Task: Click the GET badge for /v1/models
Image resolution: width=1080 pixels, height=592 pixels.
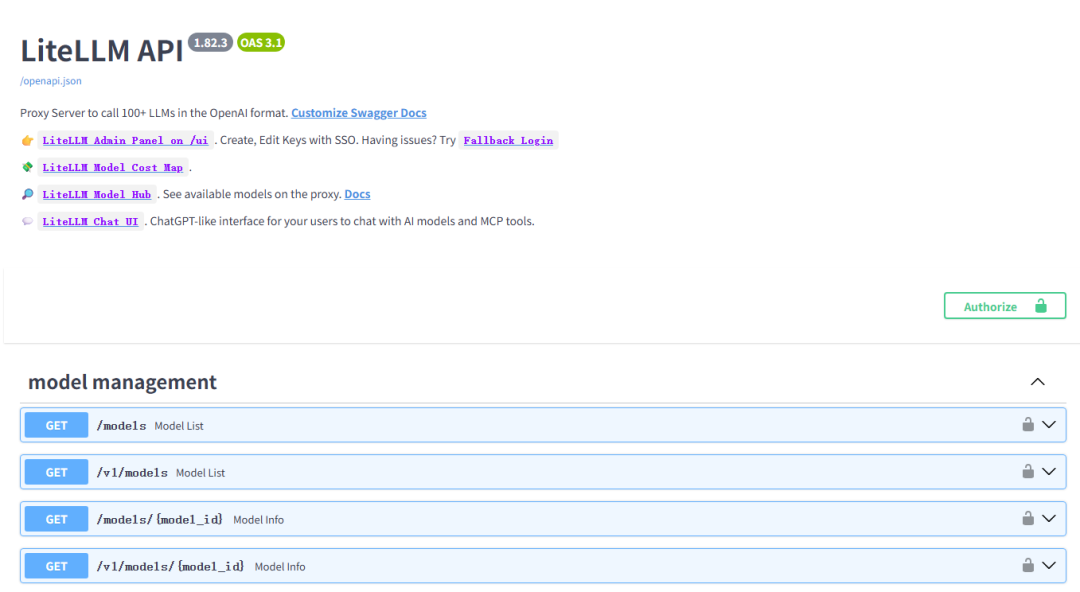Action: pos(56,472)
